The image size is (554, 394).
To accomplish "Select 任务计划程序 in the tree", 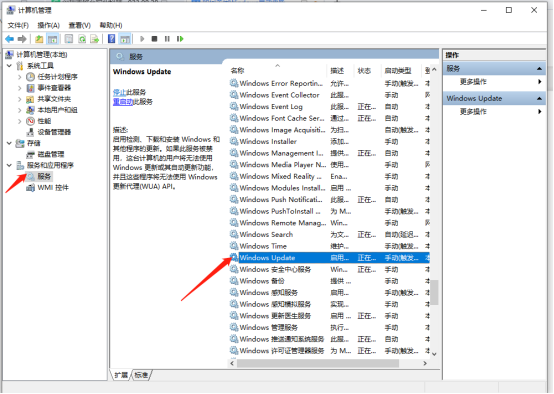I will click(x=58, y=77).
